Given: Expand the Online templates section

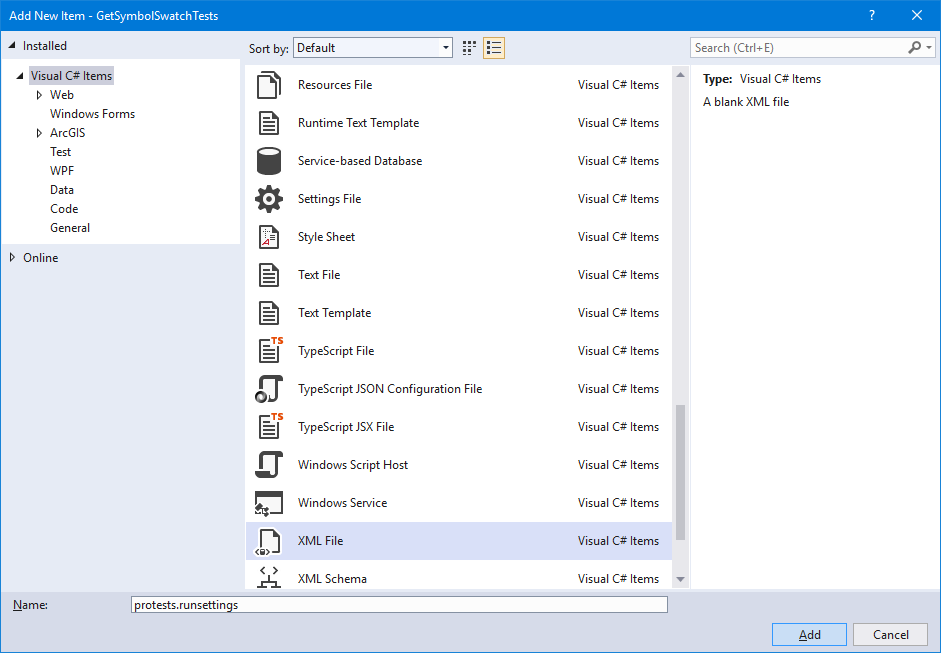Looking at the screenshot, I should (x=12, y=257).
